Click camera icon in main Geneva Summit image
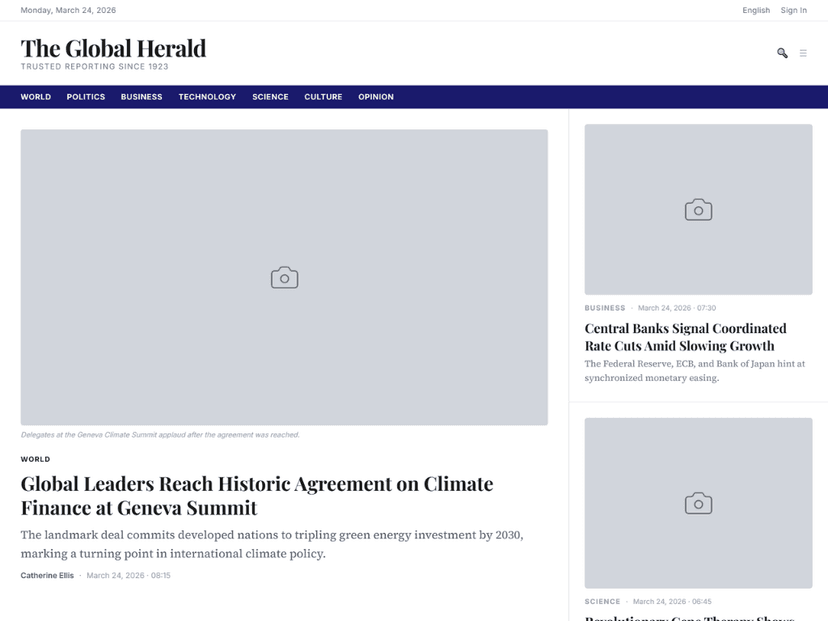The image size is (828, 621). pyautogui.click(x=284, y=278)
